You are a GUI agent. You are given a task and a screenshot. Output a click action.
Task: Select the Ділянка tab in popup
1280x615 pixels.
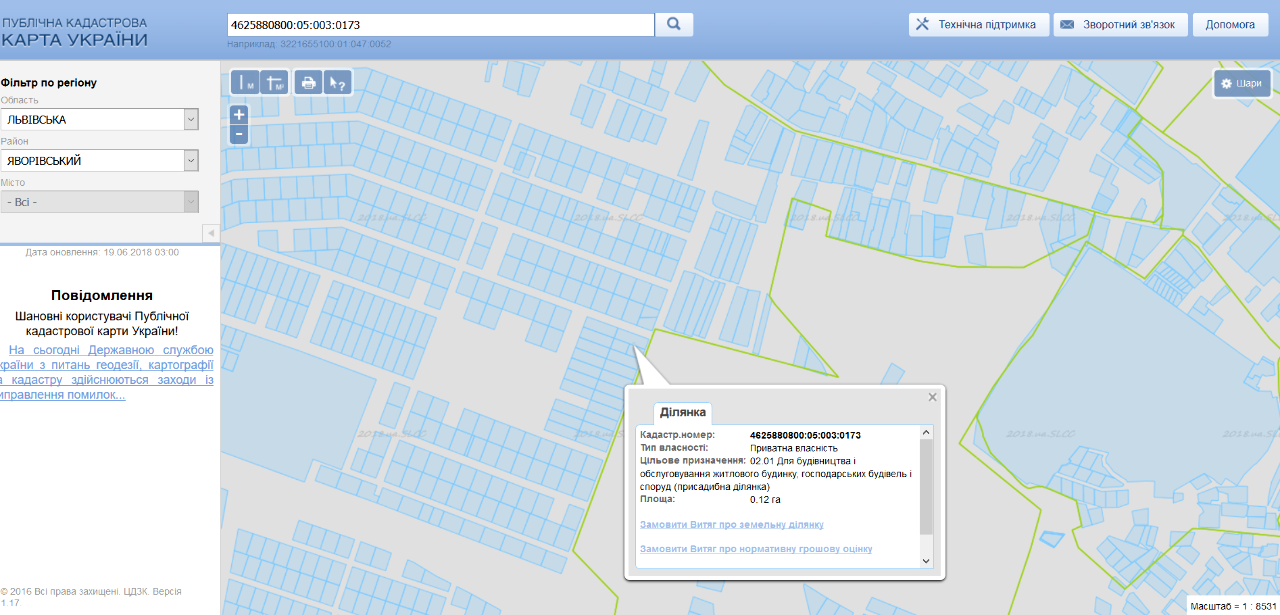[x=683, y=412]
